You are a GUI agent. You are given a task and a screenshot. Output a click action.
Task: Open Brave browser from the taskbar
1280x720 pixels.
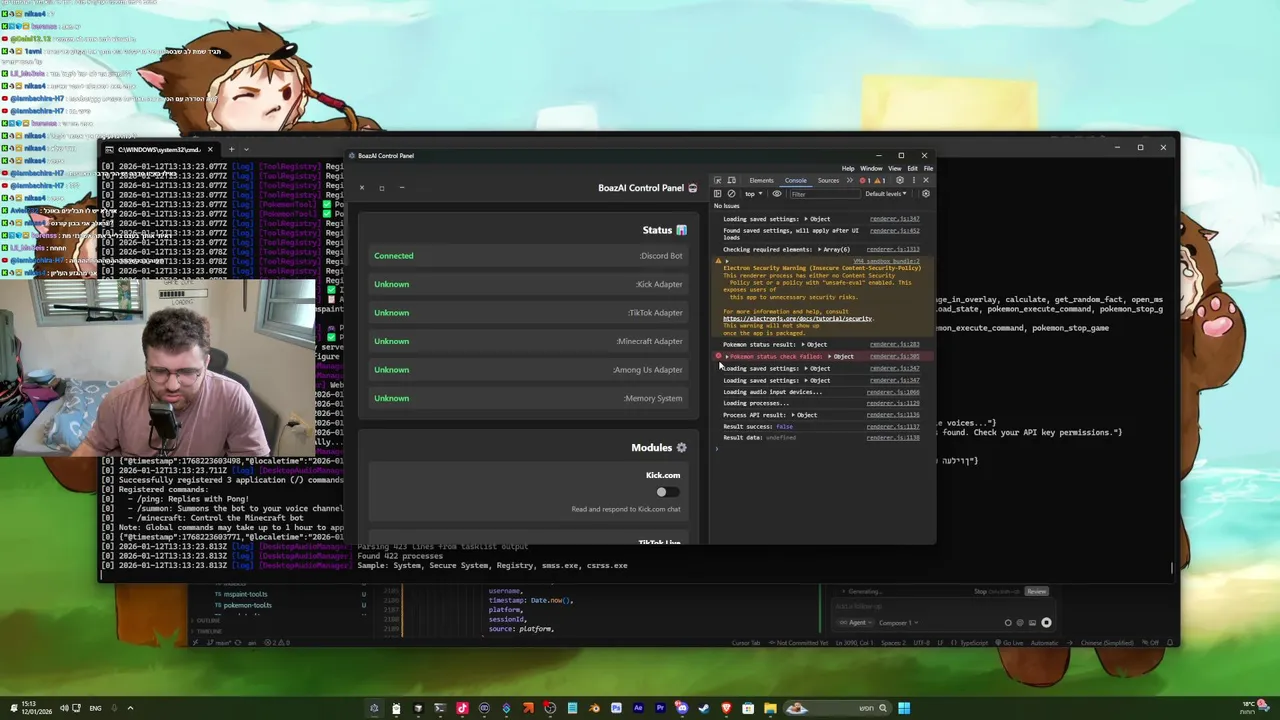727,708
